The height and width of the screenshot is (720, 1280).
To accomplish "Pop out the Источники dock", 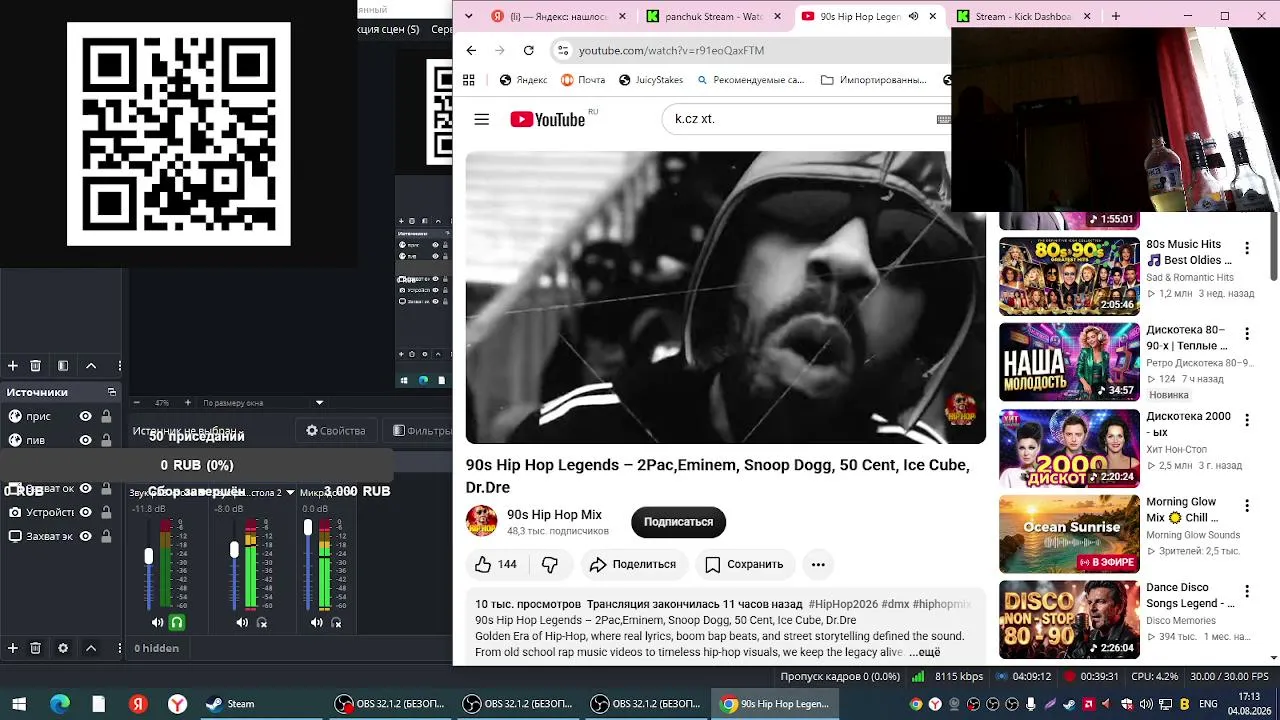I will coord(112,392).
